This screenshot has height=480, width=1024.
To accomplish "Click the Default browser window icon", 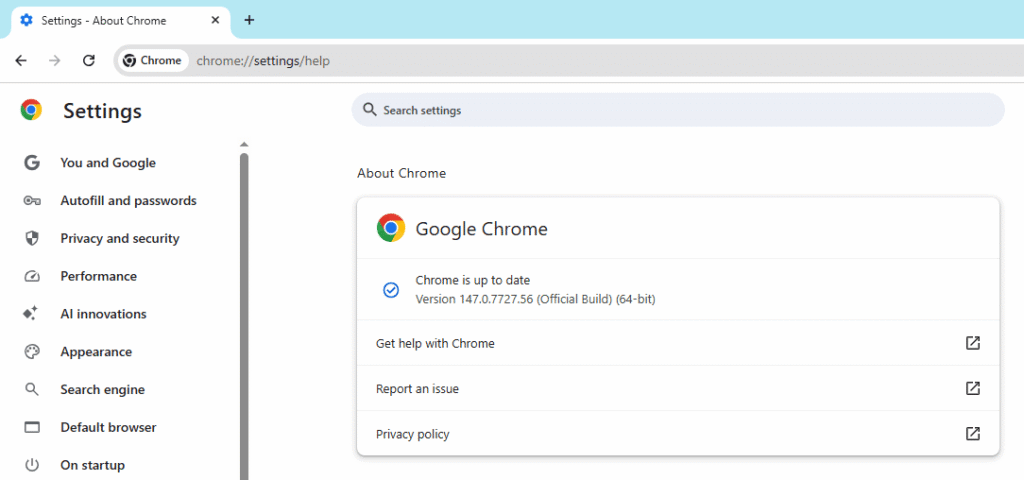I will click(32, 428).
